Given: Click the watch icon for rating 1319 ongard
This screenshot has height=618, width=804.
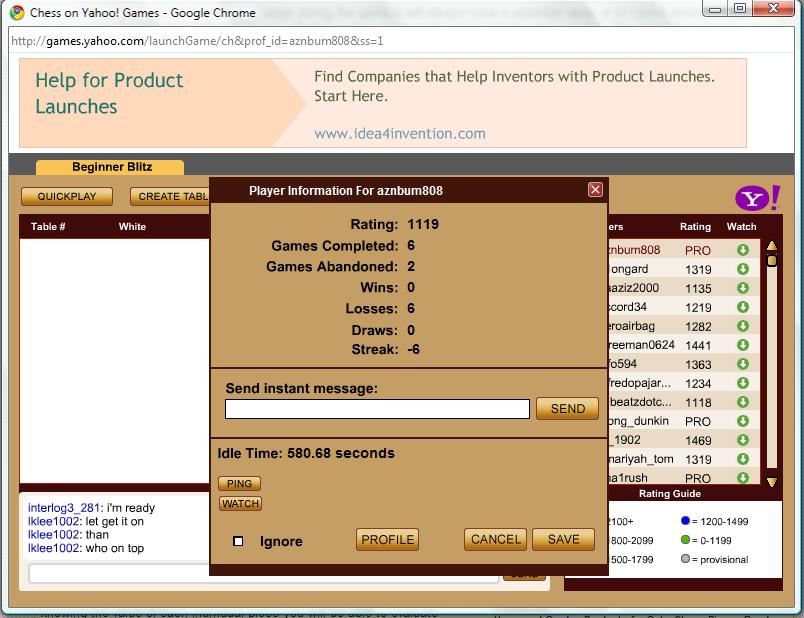Looking at the screenshot, I should coord(742,269).
